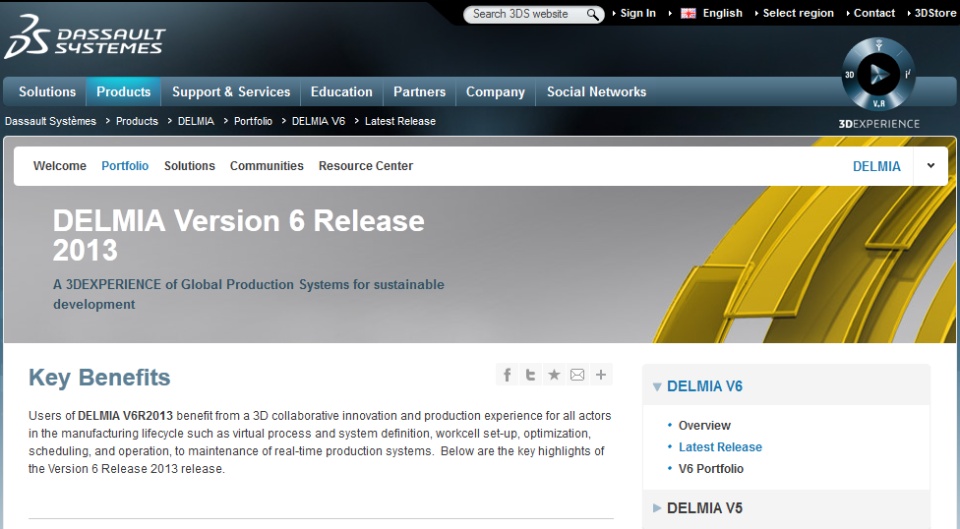The height and width of the screenshot is (529, 960).
Task: Open the Select region menu
Action: pos(798,13)
